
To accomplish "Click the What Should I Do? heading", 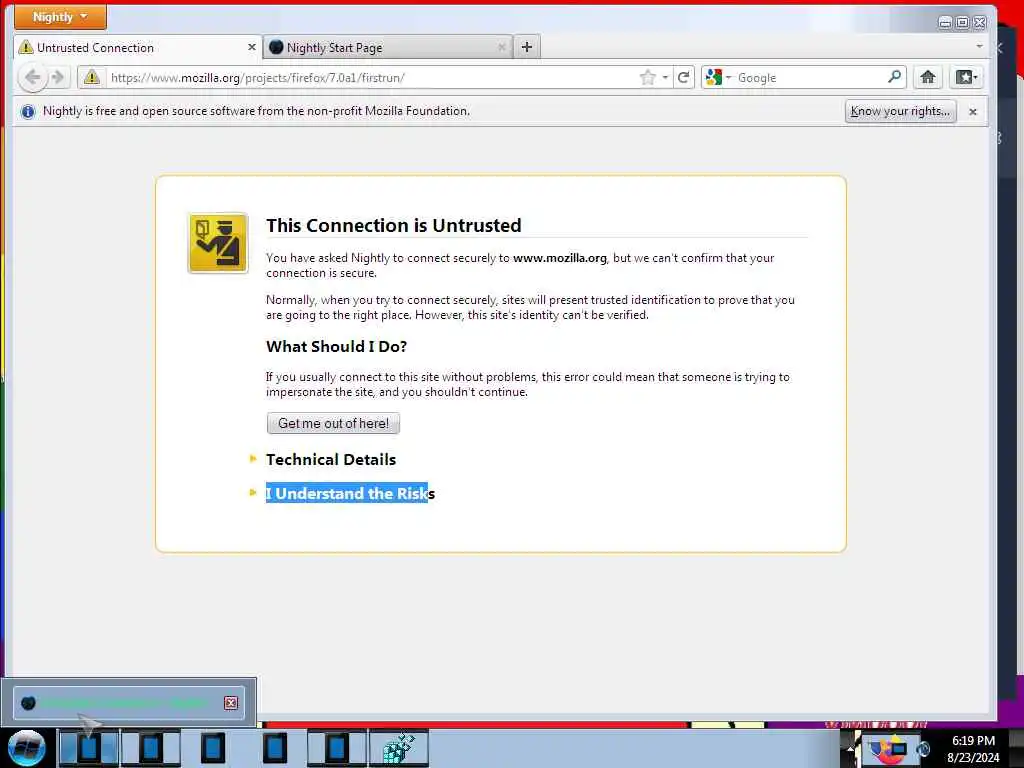I will (x=336, y=346).
